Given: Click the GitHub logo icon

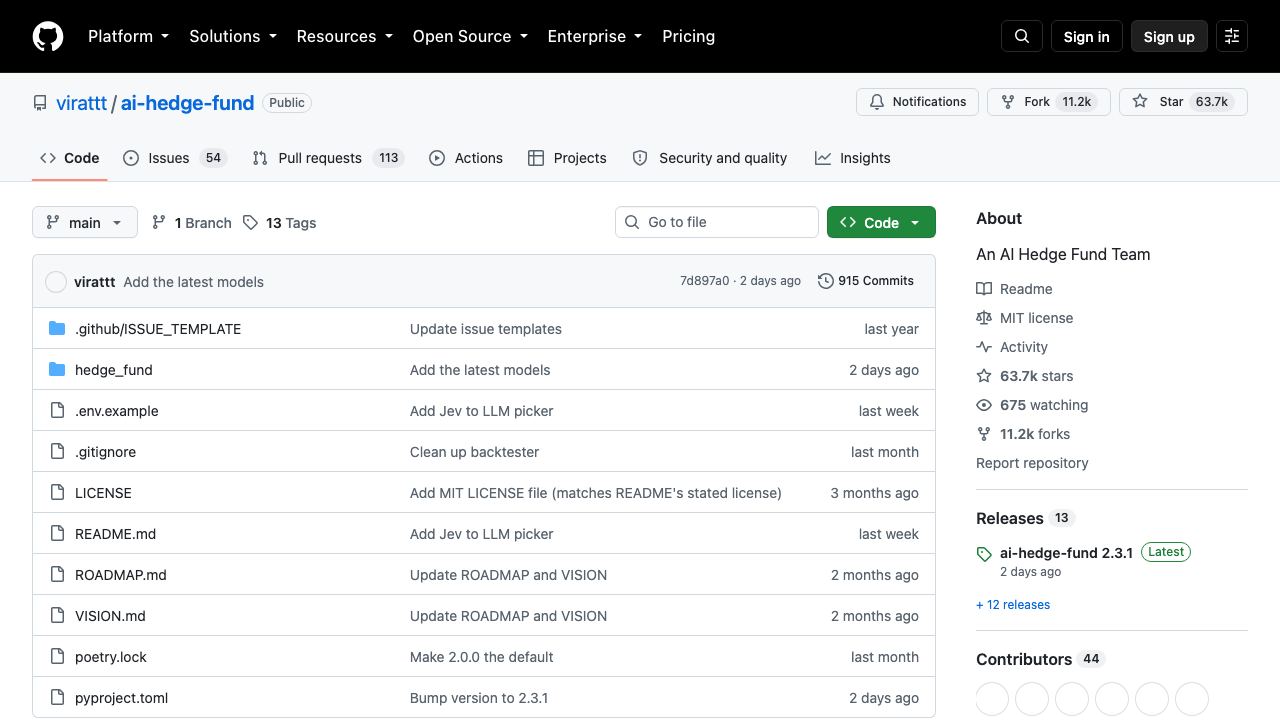Looking at the screenshot, I should (48, 36).
